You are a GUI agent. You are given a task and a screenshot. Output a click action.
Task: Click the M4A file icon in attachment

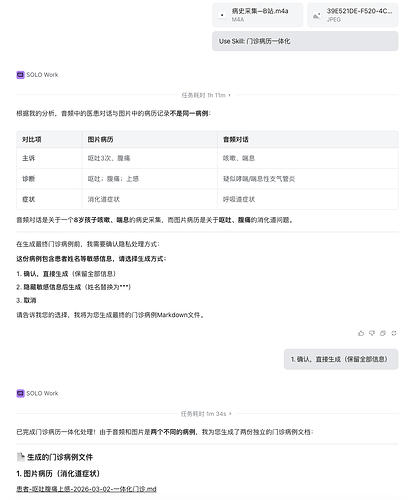(222, 15)
